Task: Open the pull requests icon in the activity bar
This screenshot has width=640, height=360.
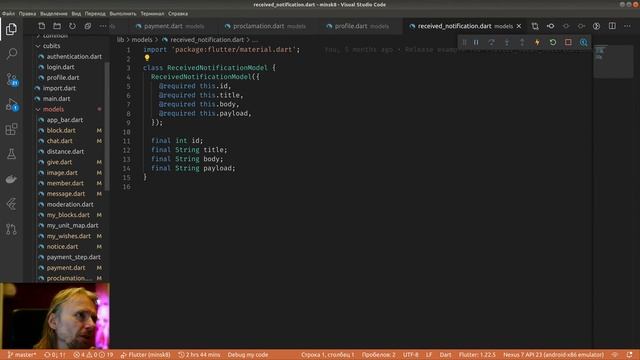Action: tap(11, 229)
